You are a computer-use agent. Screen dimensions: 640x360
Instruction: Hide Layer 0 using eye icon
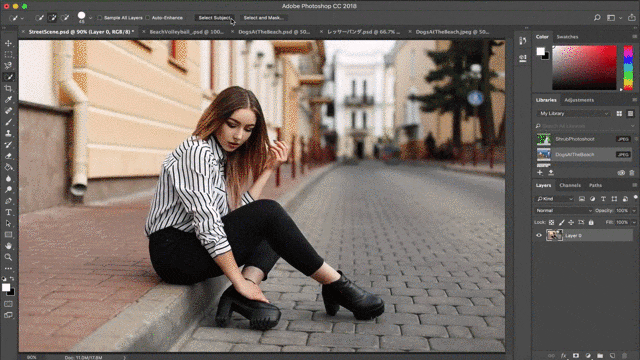point(539,236)
